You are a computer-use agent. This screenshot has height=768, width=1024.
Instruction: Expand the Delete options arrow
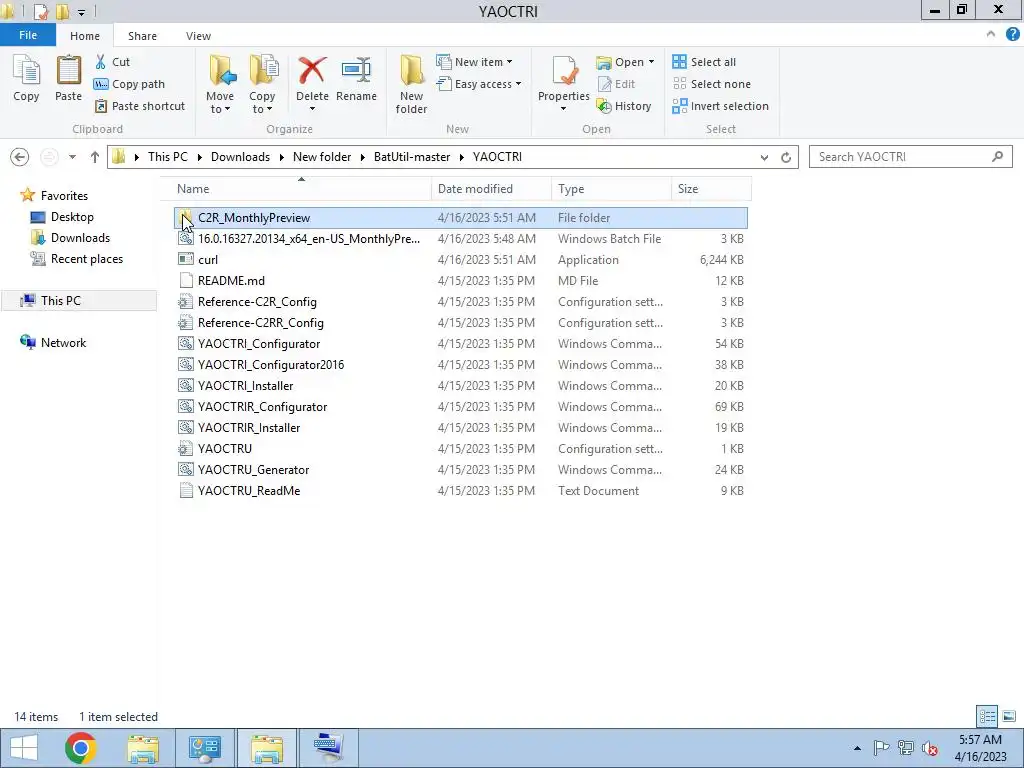(312, 108)
